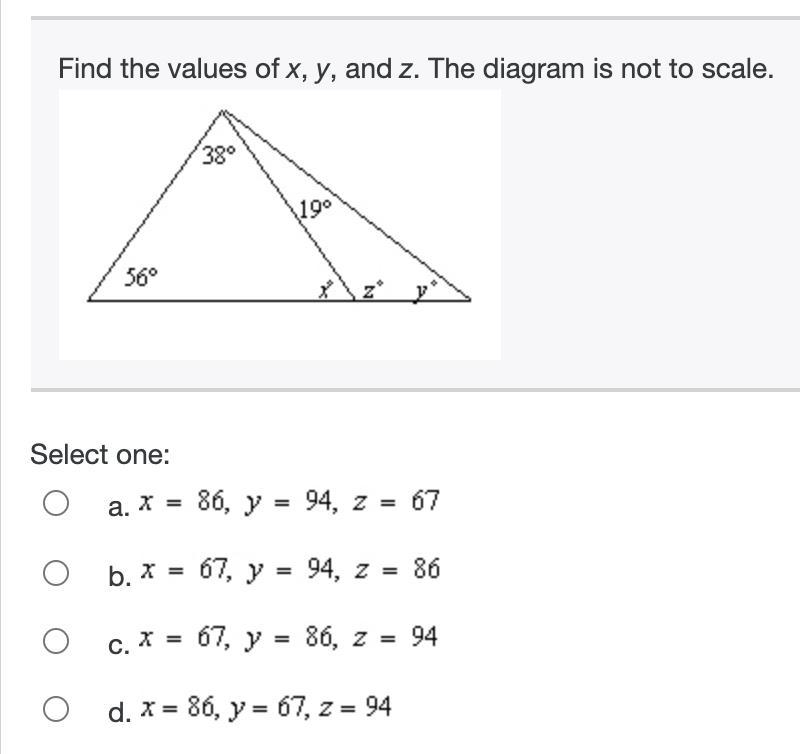Screen dimensions: 800x754
Task: Choose radio button for option c
Action: (x=56, y=641)
